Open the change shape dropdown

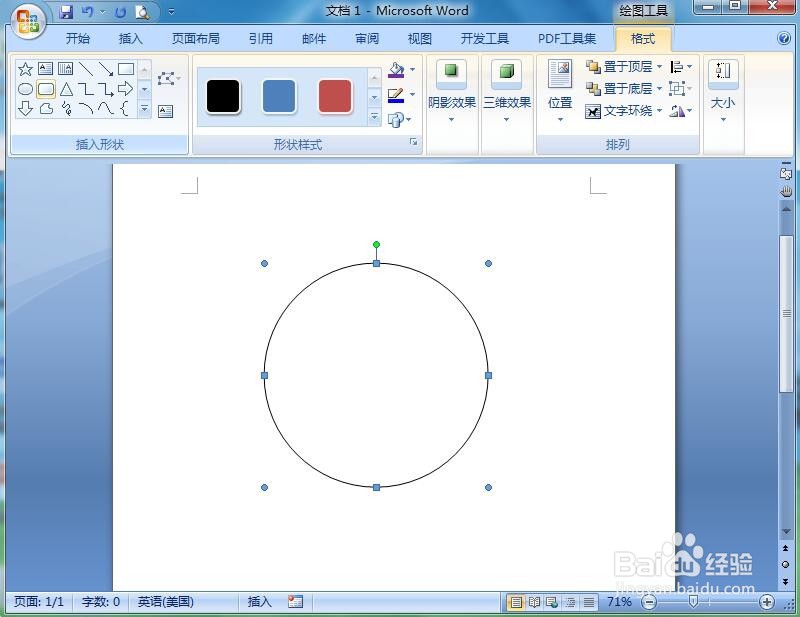point(399,120)
